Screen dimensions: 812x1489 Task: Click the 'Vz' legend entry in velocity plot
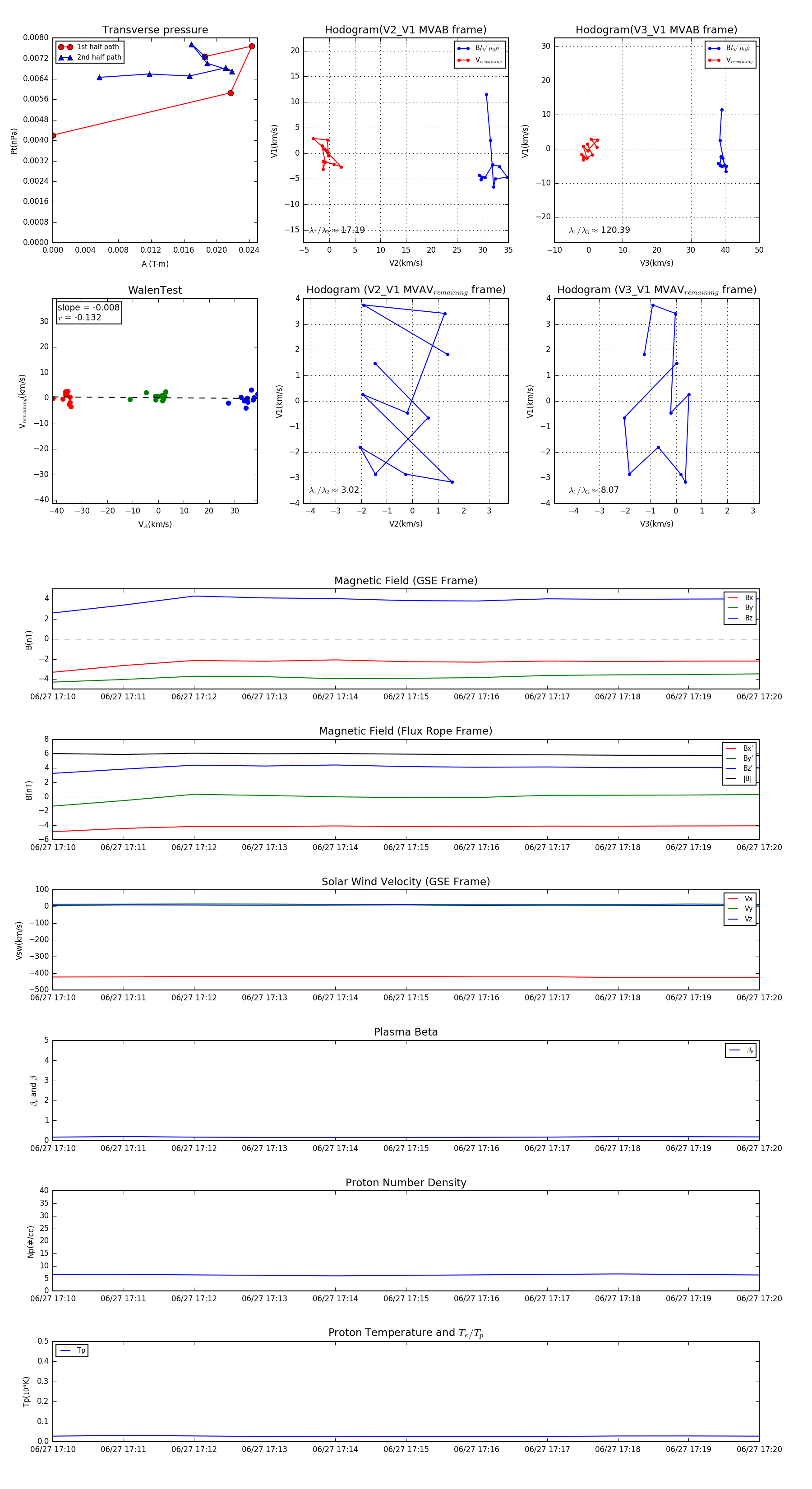pos(740,919)
